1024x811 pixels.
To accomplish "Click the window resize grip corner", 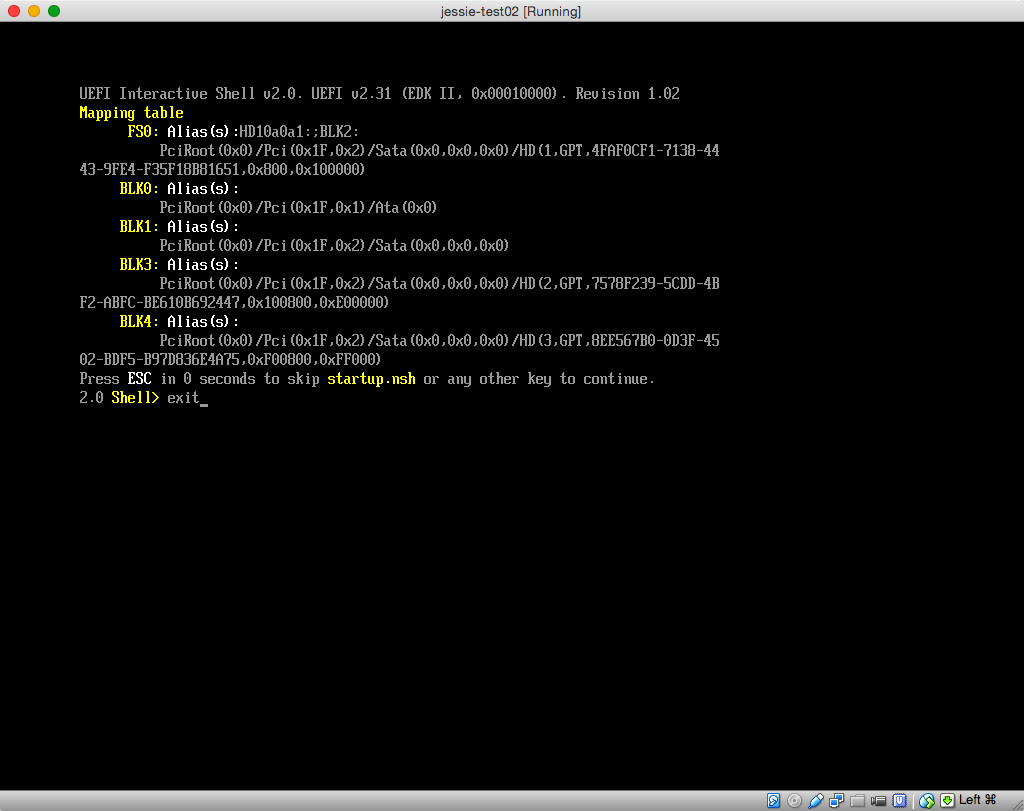I will click(1018, 805).
